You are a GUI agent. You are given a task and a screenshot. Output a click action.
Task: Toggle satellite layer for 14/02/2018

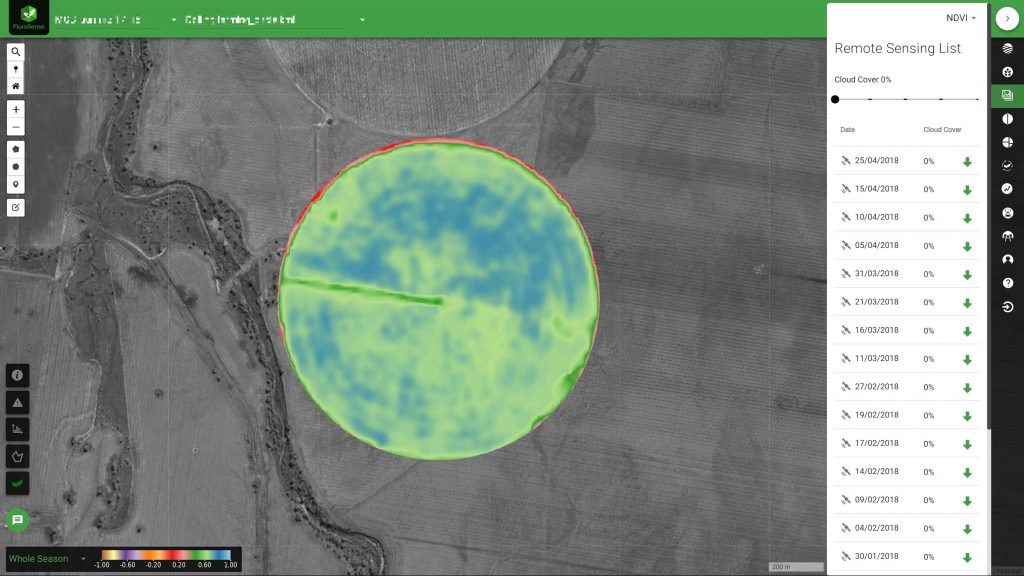click(x=845, y=472)
